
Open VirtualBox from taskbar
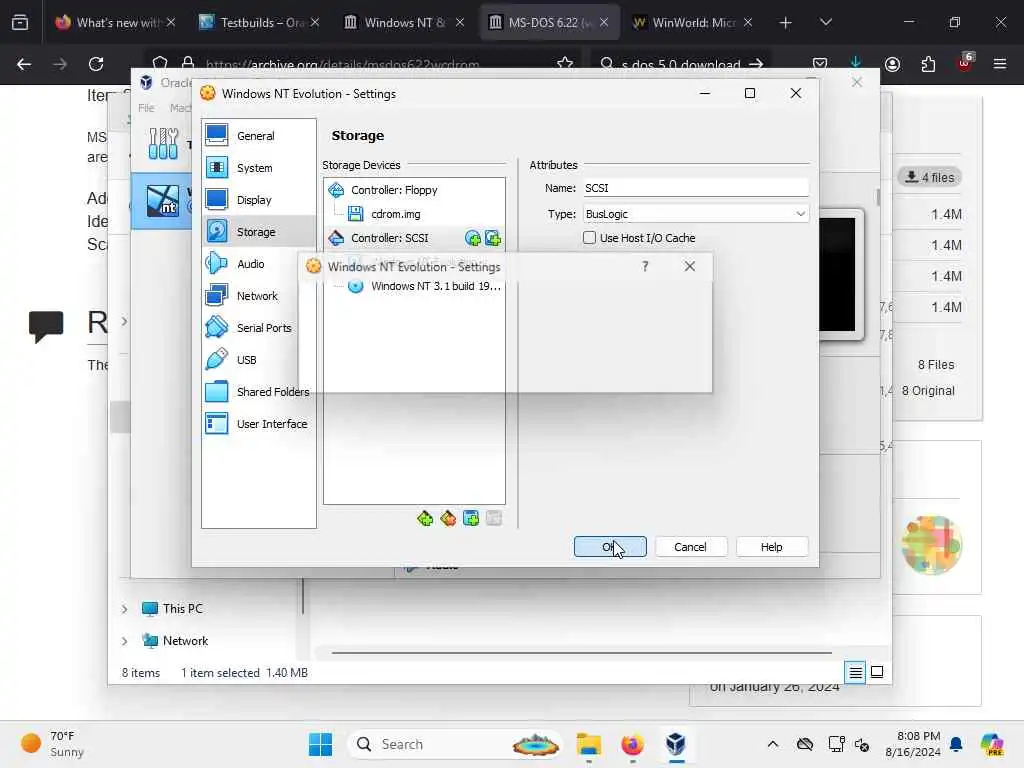(x=676, y=744)
